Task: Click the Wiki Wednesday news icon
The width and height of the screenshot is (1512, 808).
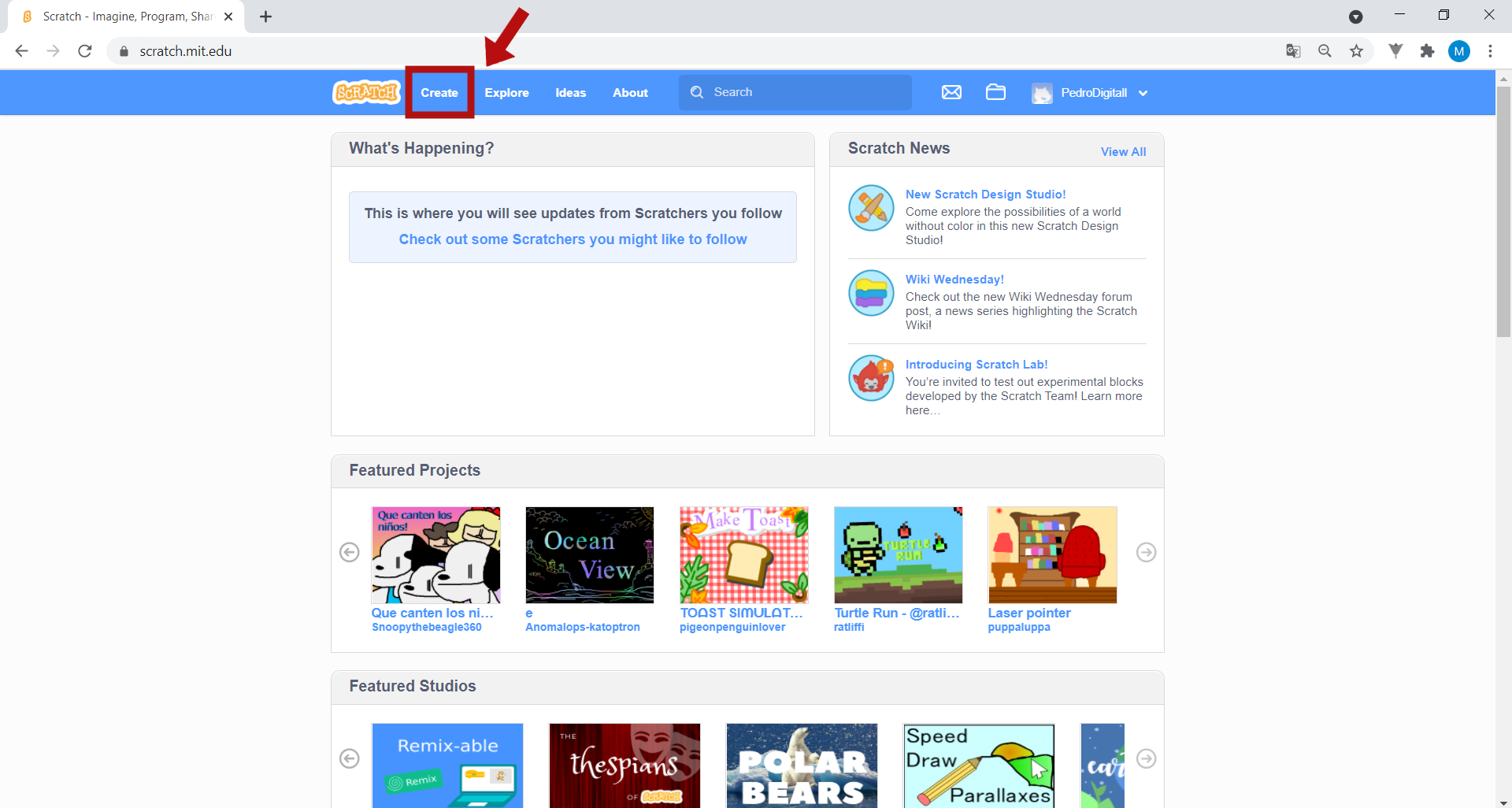Action: [x=871, y=293]
